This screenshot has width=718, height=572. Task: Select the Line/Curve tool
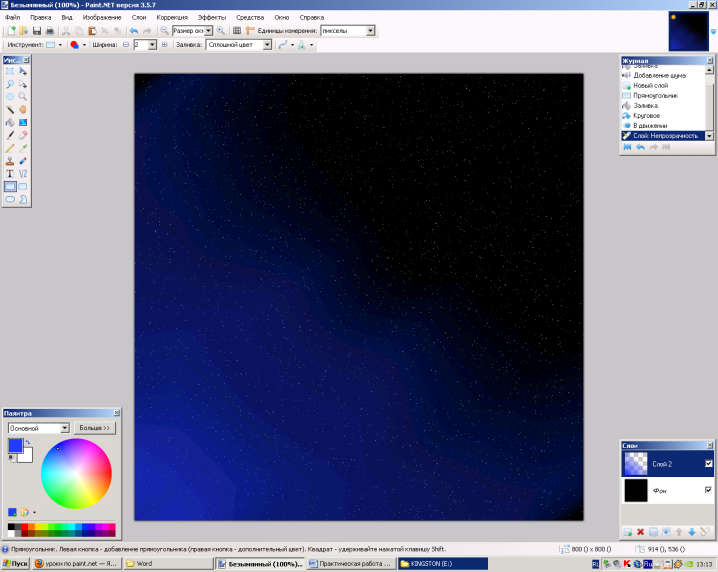tap(23, 174)
